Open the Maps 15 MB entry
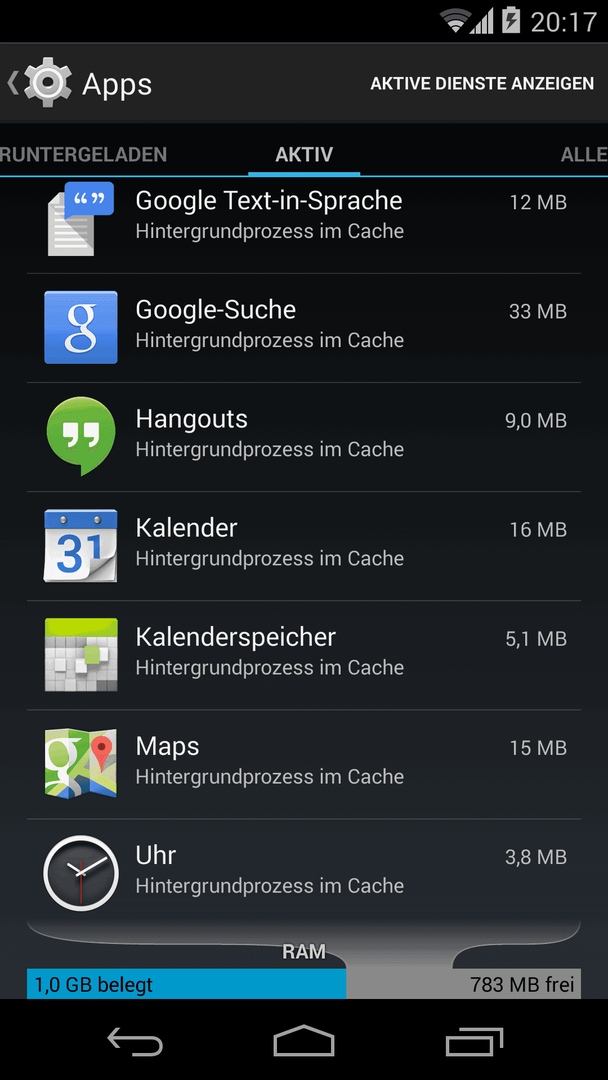The height and width of the screenshot is (1080, 608). (x=304, y=764)
